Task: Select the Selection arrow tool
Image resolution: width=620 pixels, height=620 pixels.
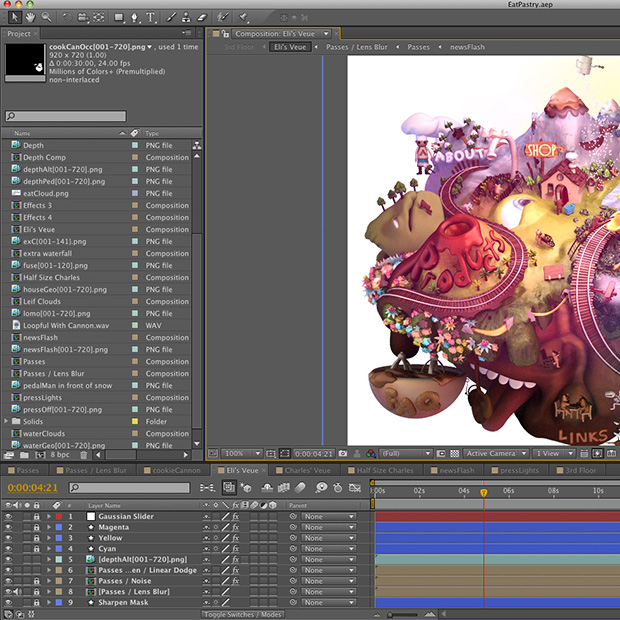Action: 15,17
